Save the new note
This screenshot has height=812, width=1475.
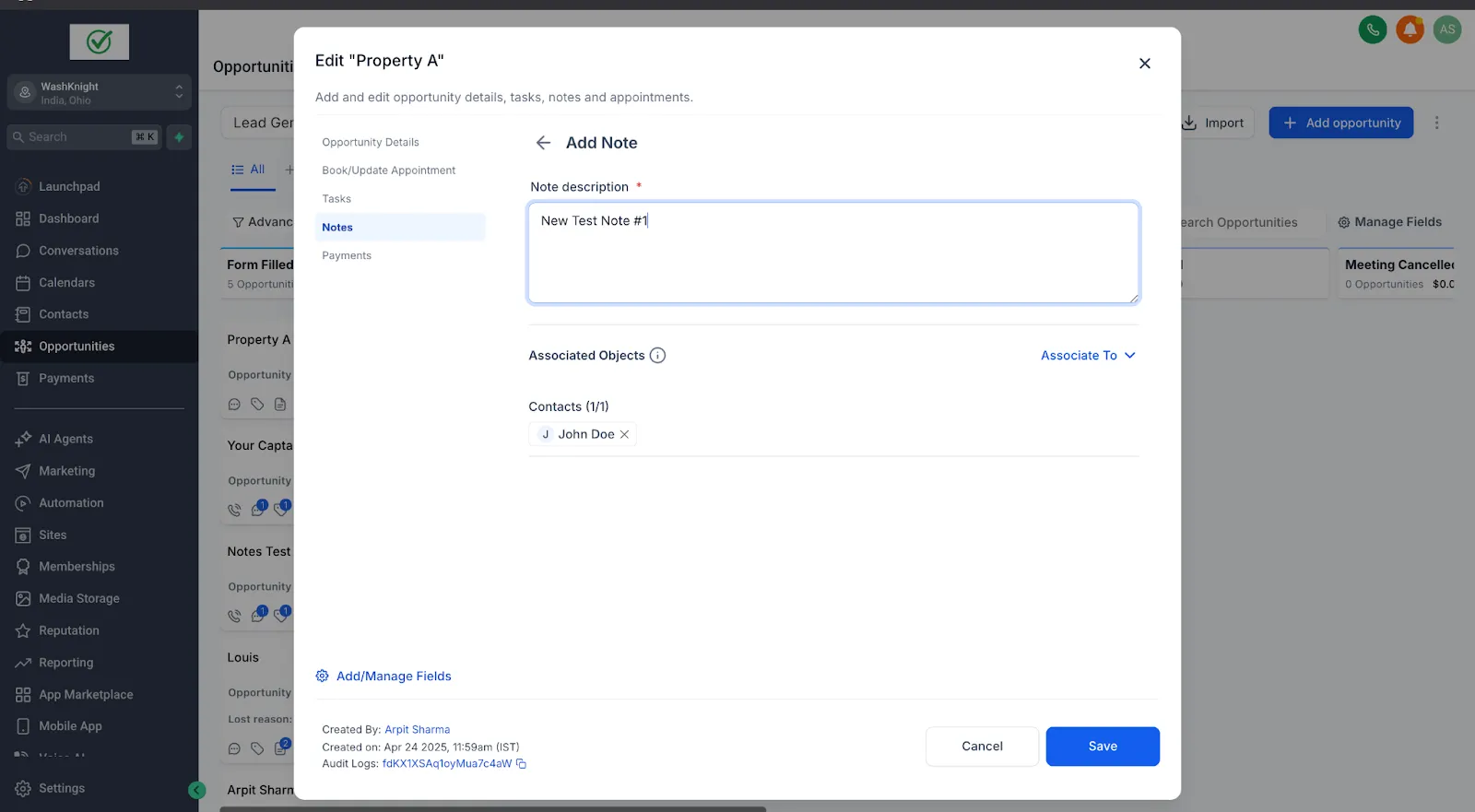coord(1103,747)
